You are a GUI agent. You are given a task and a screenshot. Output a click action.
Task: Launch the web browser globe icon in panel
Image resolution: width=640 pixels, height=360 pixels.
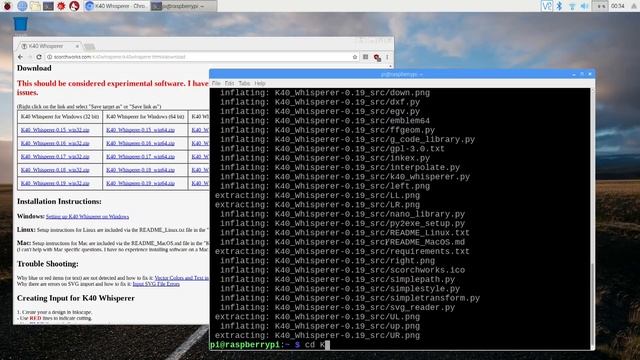22,6
